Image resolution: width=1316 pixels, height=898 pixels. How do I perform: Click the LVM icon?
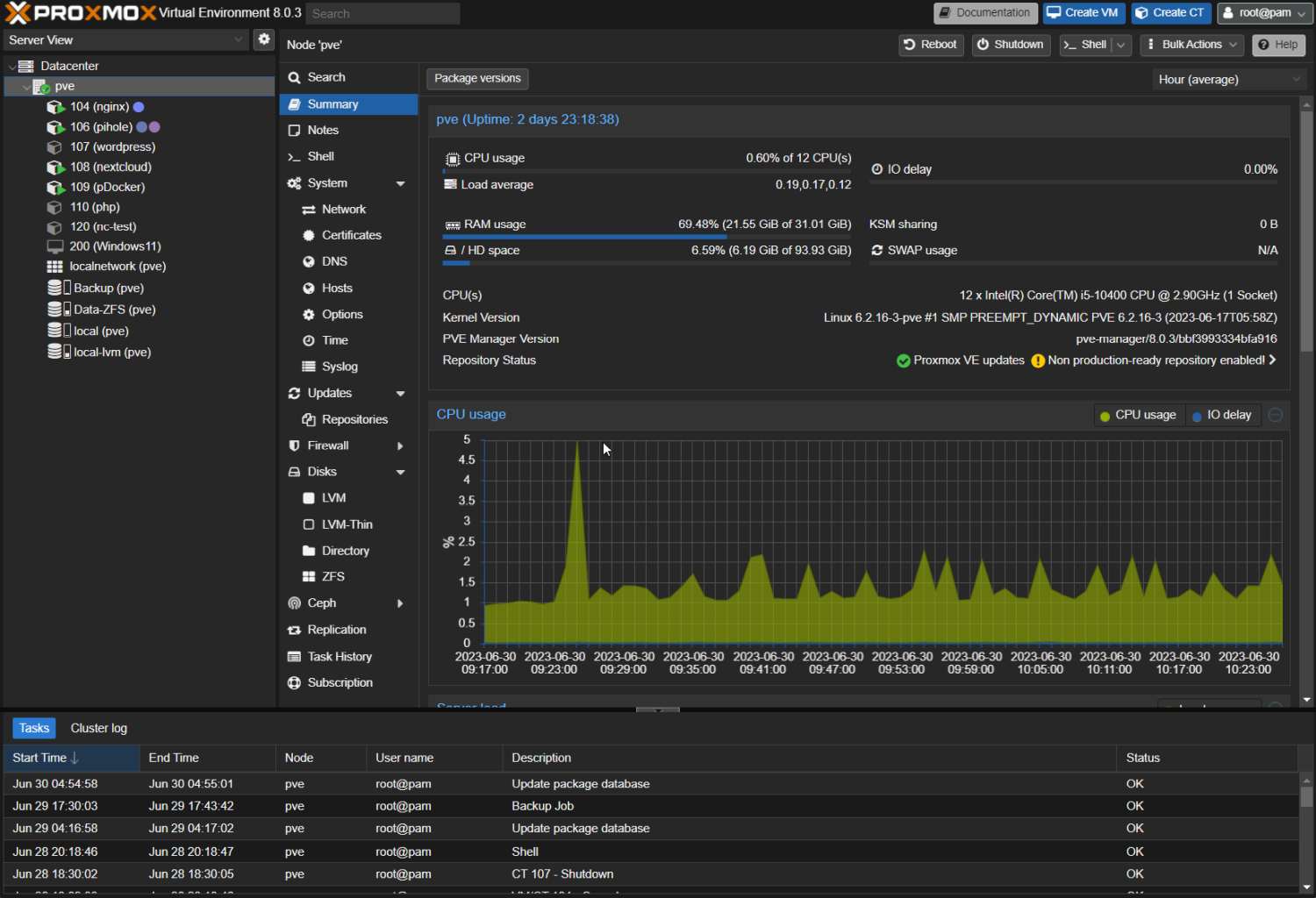tap(309, 498)
